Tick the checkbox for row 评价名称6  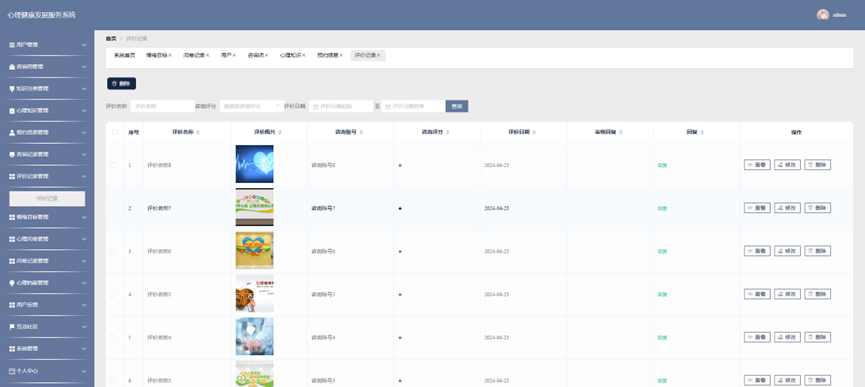click(x=112, y=251)
